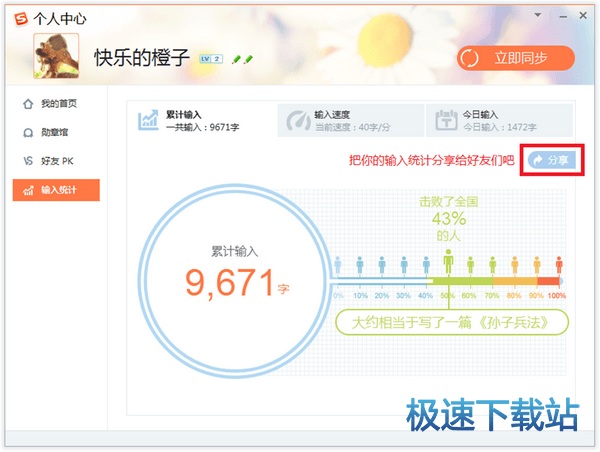This screenshot has width=600, height=452.
Task: Click the 立即同步 sync button
Action: coord(515,58)
